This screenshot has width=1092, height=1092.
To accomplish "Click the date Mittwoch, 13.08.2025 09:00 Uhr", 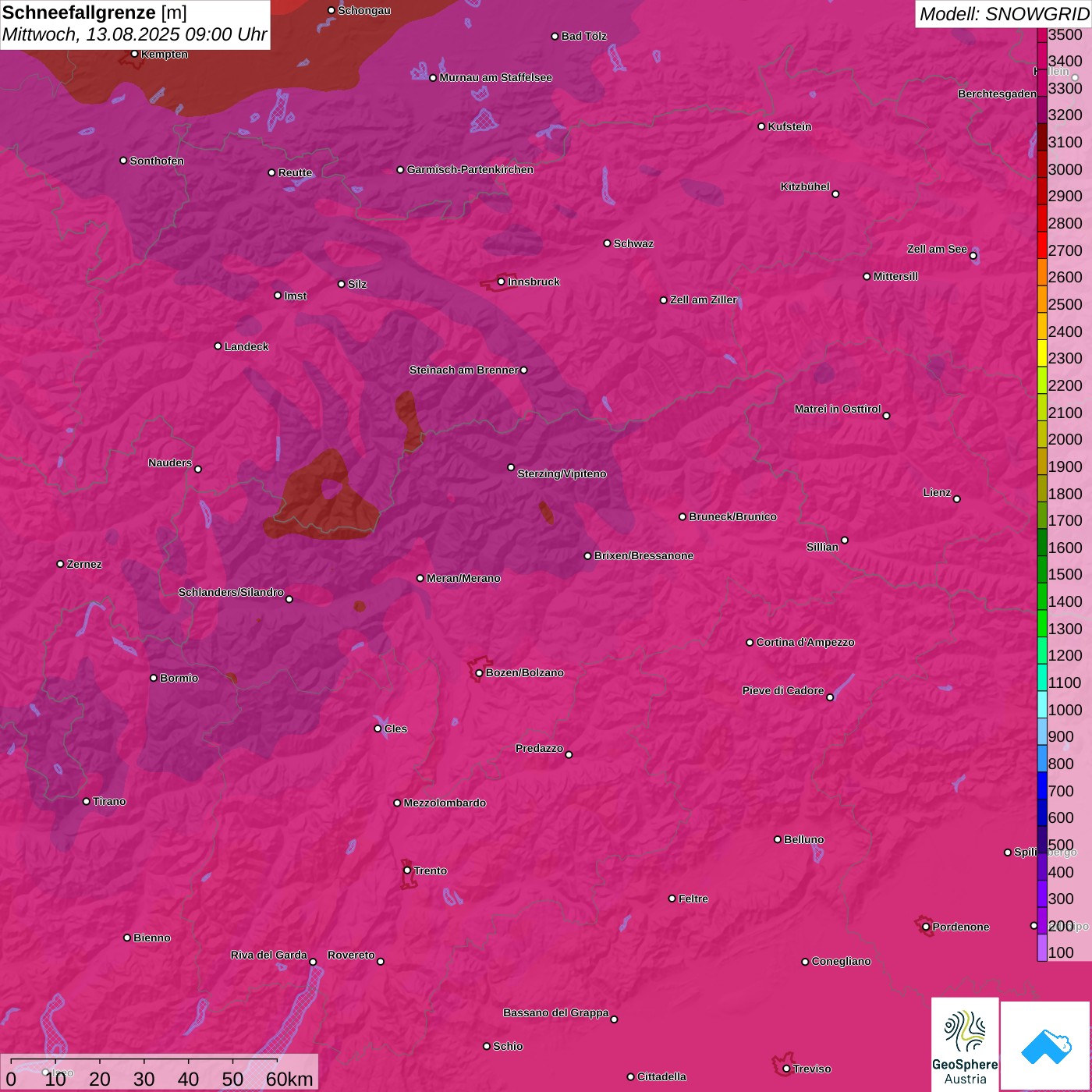I will tap(134, 35).
